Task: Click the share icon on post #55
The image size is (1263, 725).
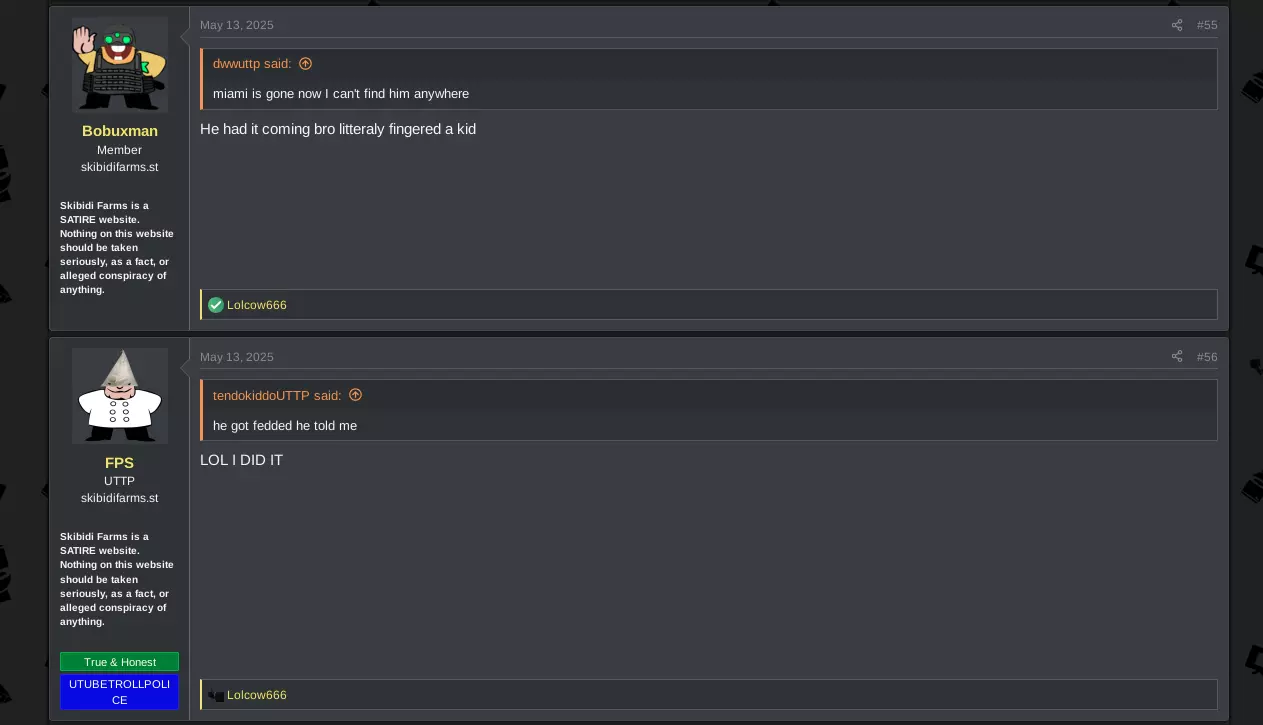Action: (1176, 25)
